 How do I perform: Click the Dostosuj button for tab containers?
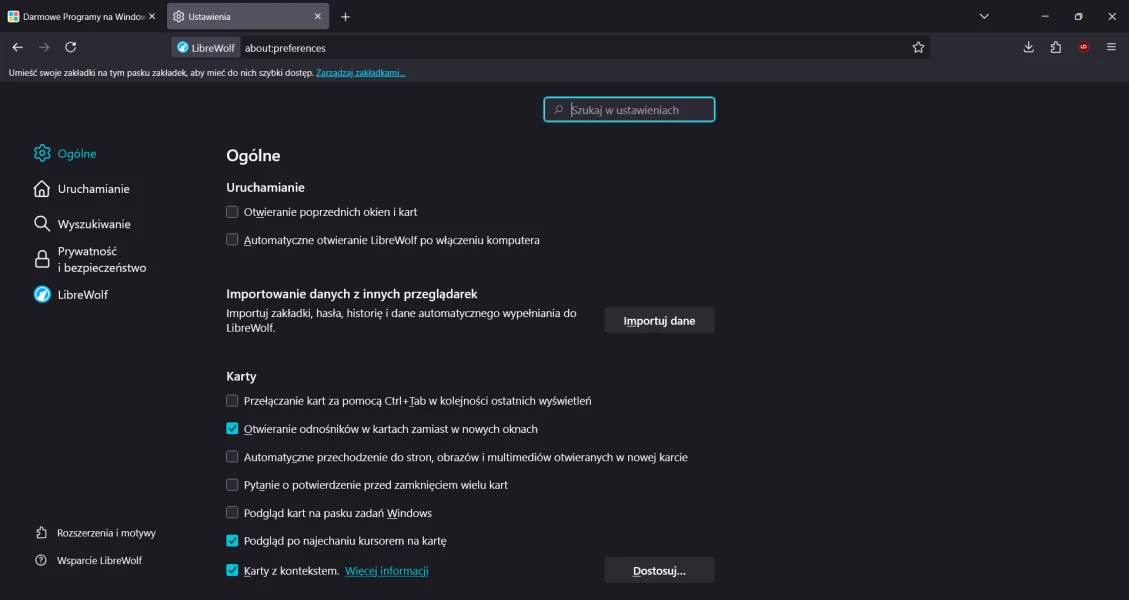click(x=659, y=571)
